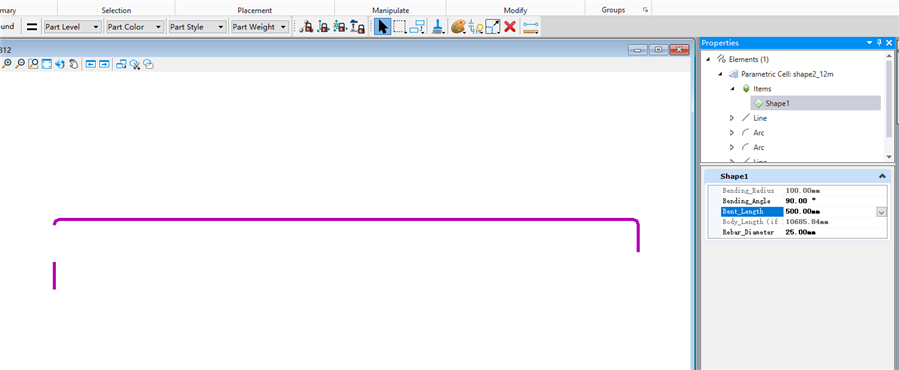Open the Bent_Length value dropdown arrow
Screen dimensions: 899x370
click(x=881, y=212)
